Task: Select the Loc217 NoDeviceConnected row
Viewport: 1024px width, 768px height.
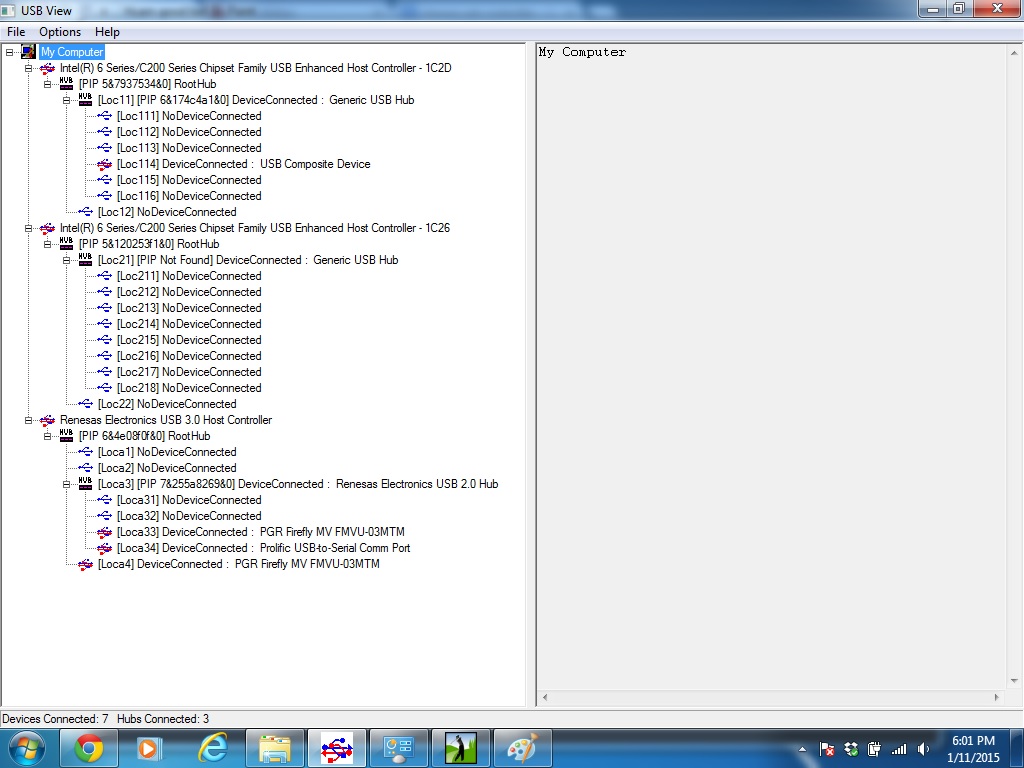Action: (x=189, y=372)
